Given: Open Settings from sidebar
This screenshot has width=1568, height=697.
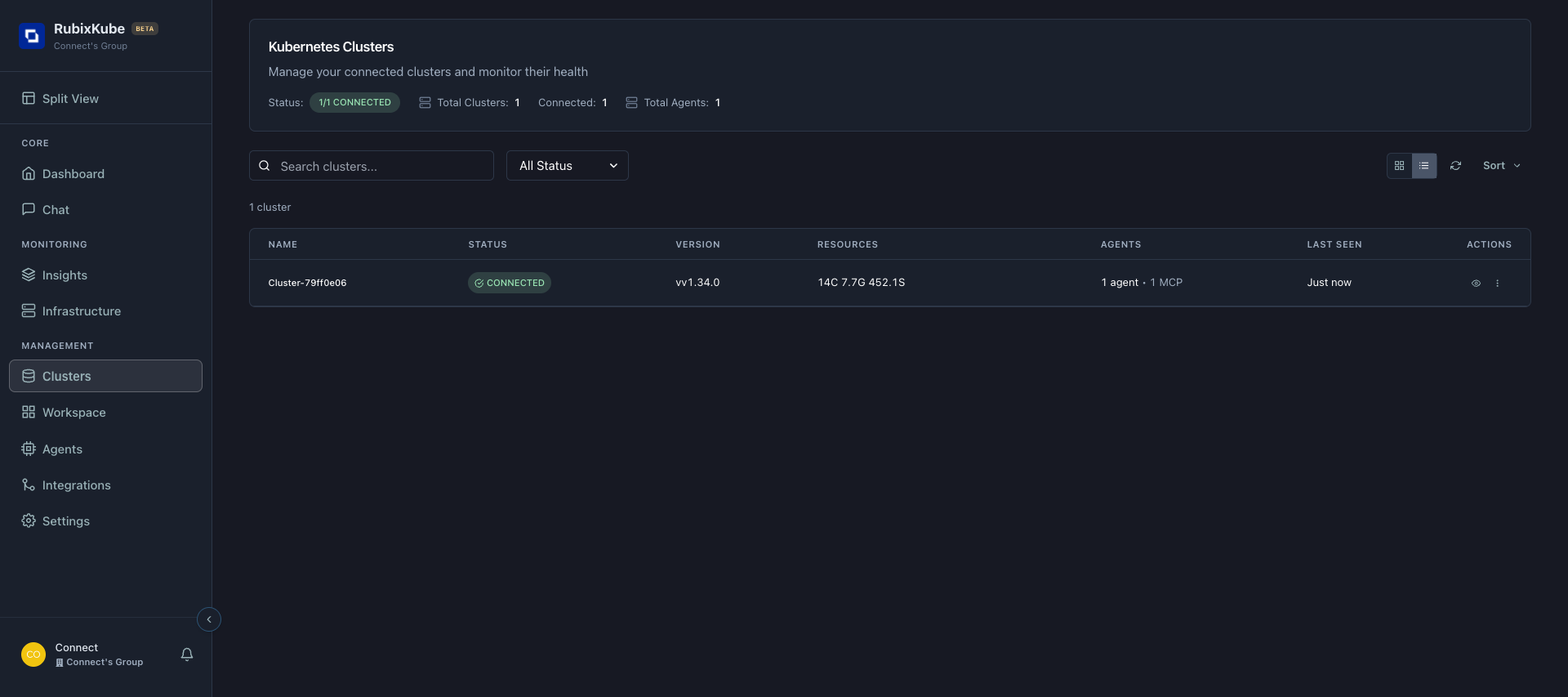Looking at the screenshot, I should (105, 521).
